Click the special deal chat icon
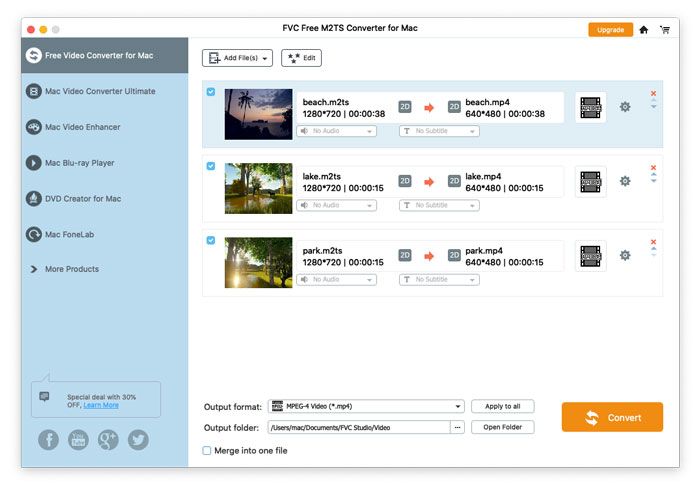This screenshot has height=491, width=700. tap(44, 396)
